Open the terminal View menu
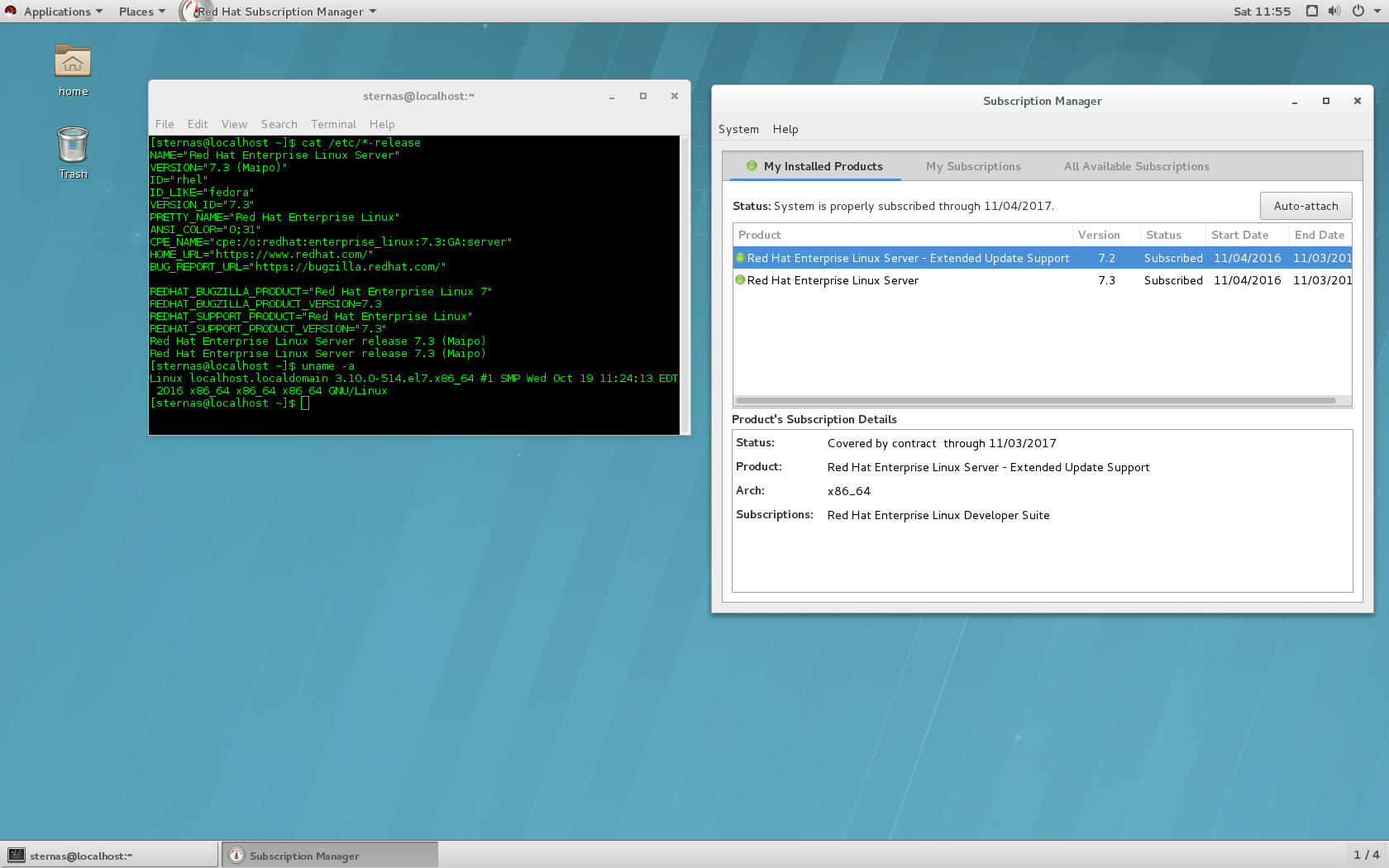 point(234,124)
